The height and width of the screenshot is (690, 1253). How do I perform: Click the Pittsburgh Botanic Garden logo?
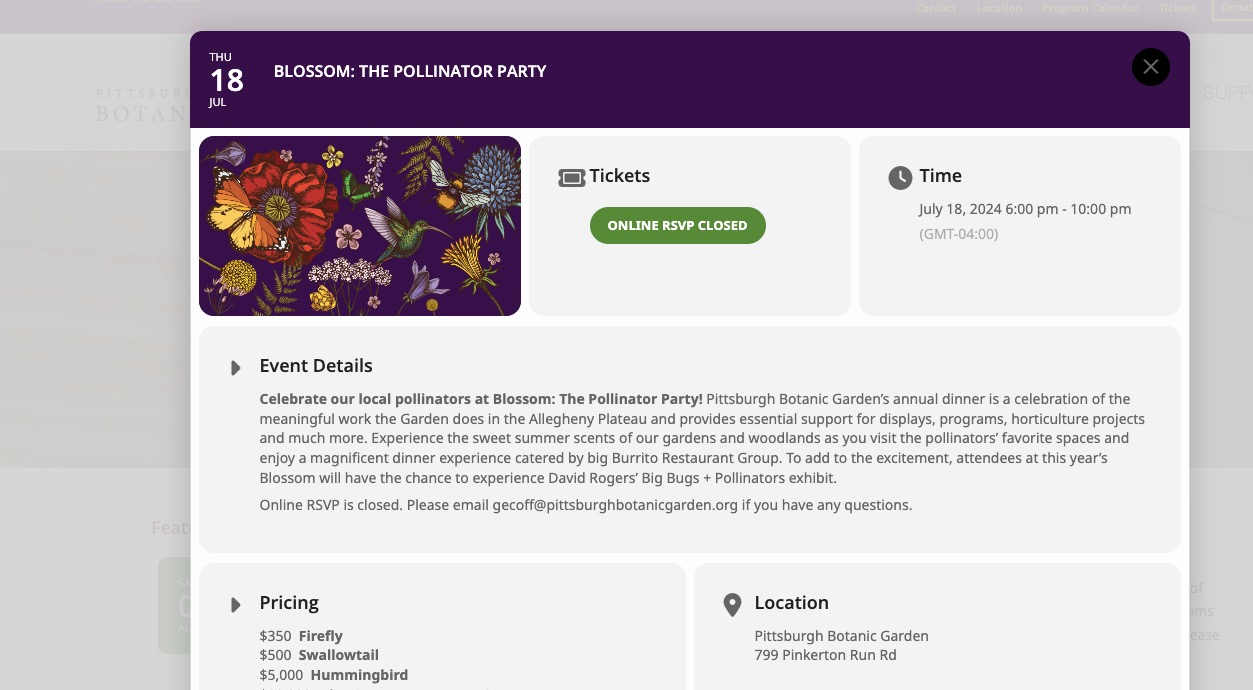coord(142,105)
